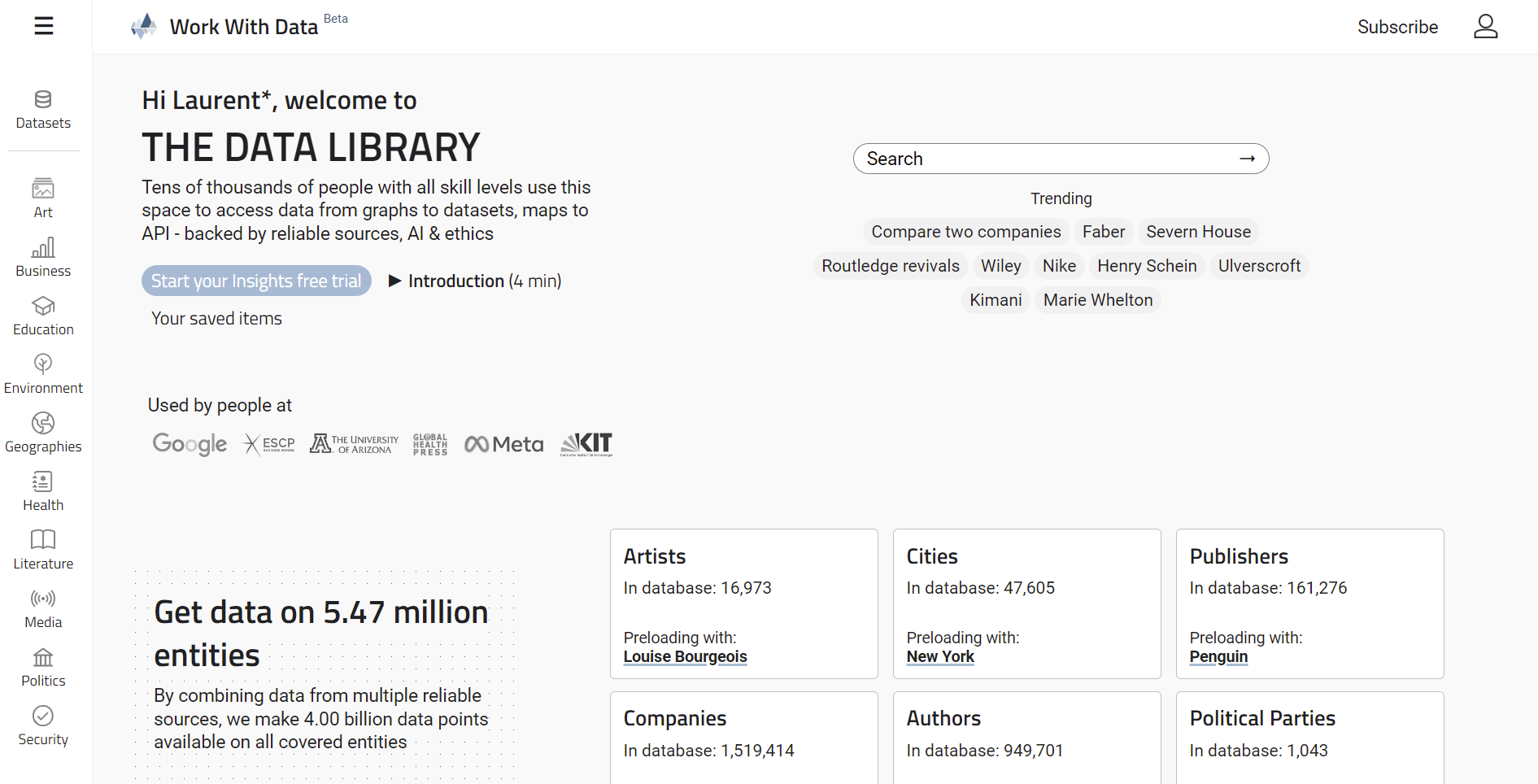Click the University of Arizona logo
The height and width of the screenshot is (784, 1538).
354,444
